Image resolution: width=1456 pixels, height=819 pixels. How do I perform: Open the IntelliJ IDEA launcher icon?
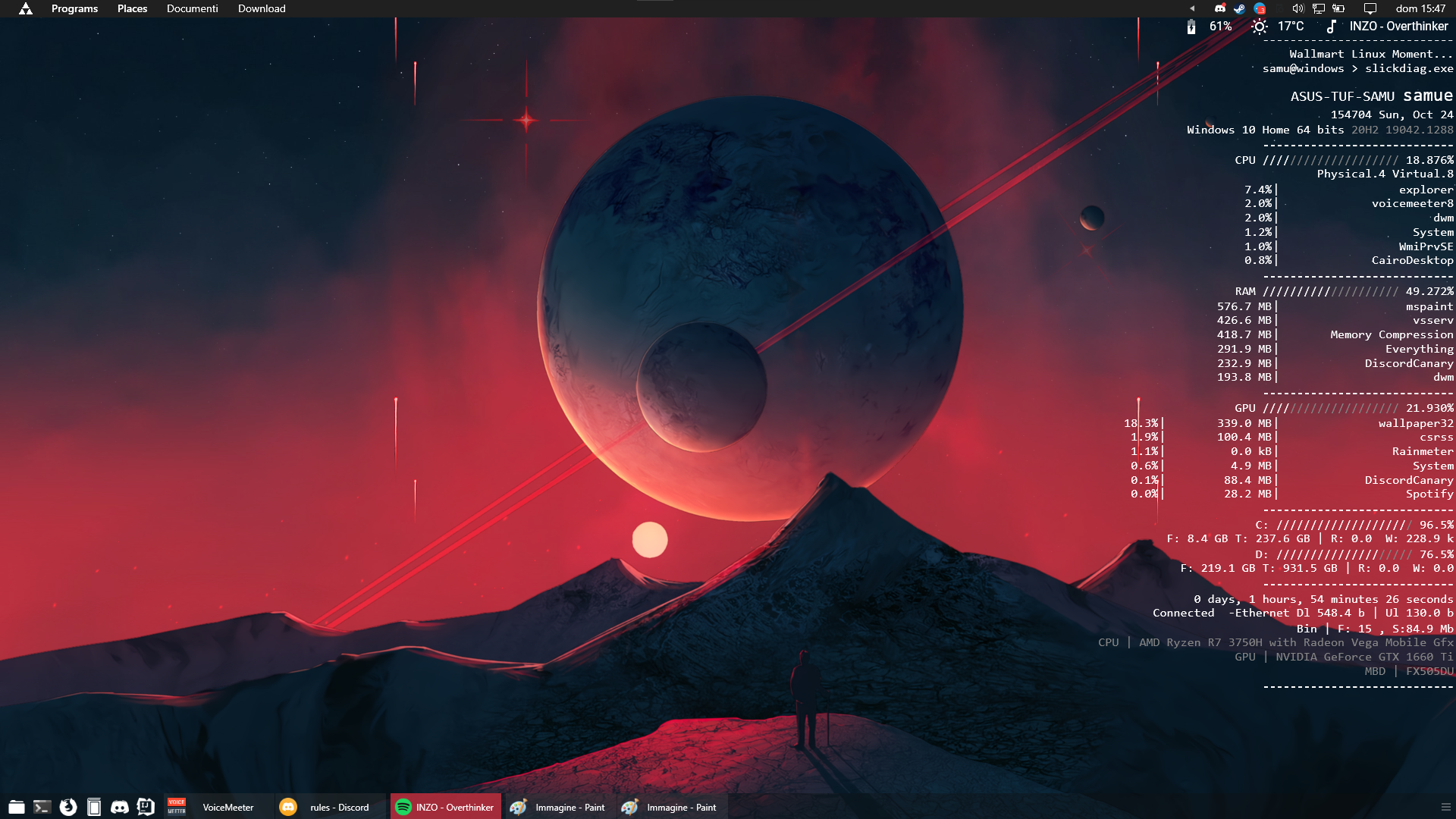146,807
